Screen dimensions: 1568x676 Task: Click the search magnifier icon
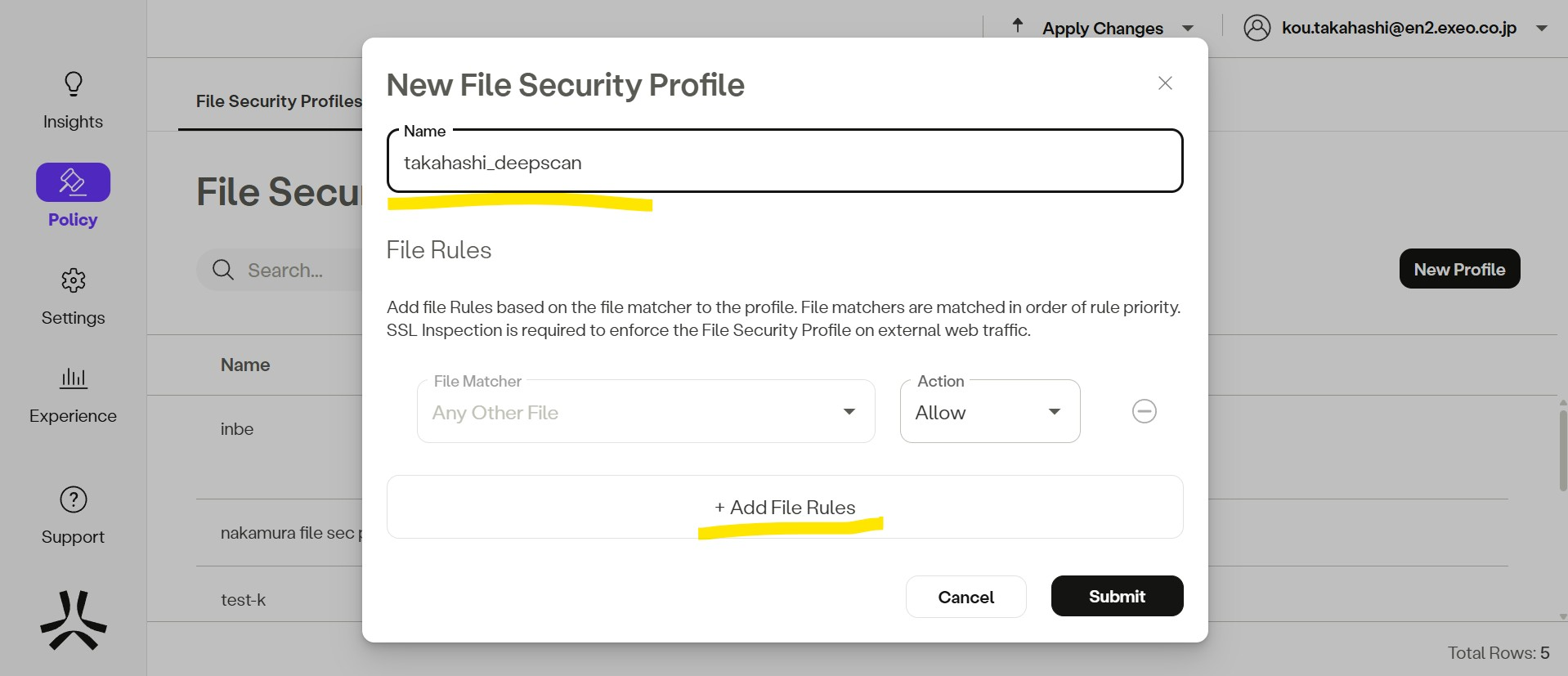click(222, 270)
